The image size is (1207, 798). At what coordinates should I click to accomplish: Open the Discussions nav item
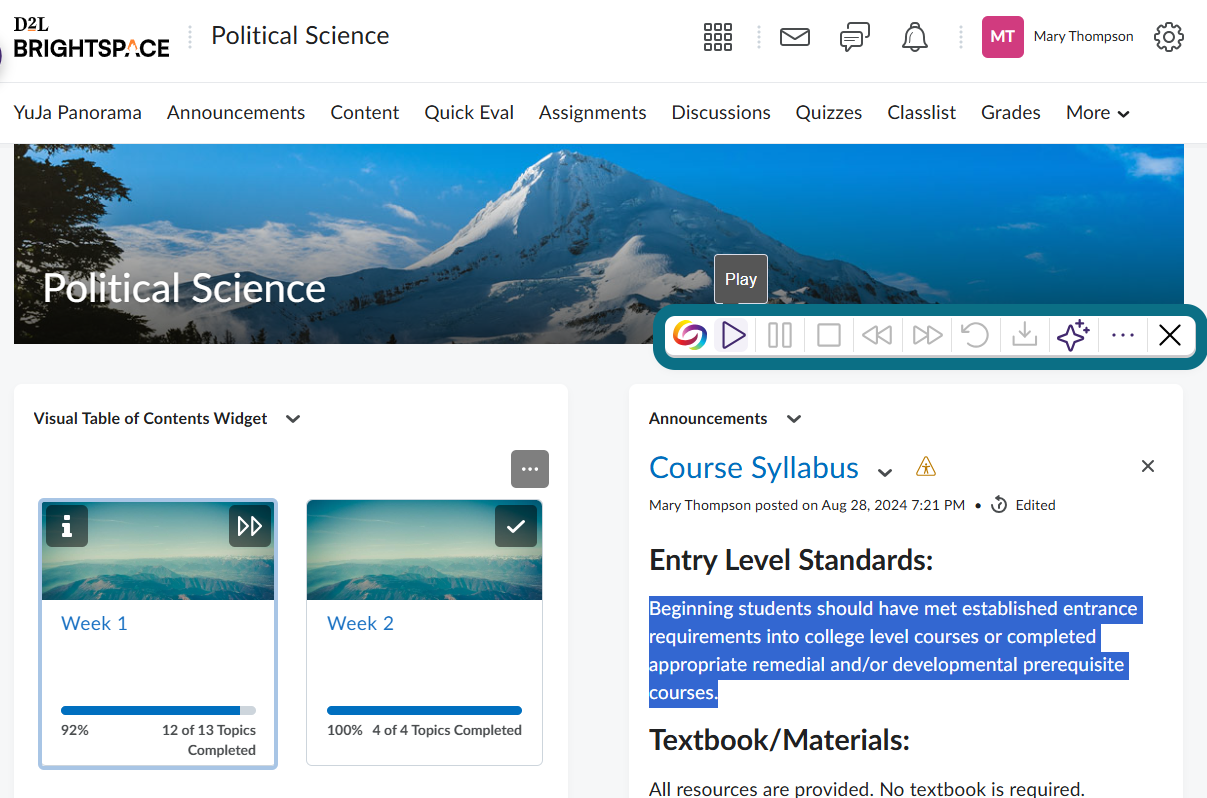(x=721, y=112)
